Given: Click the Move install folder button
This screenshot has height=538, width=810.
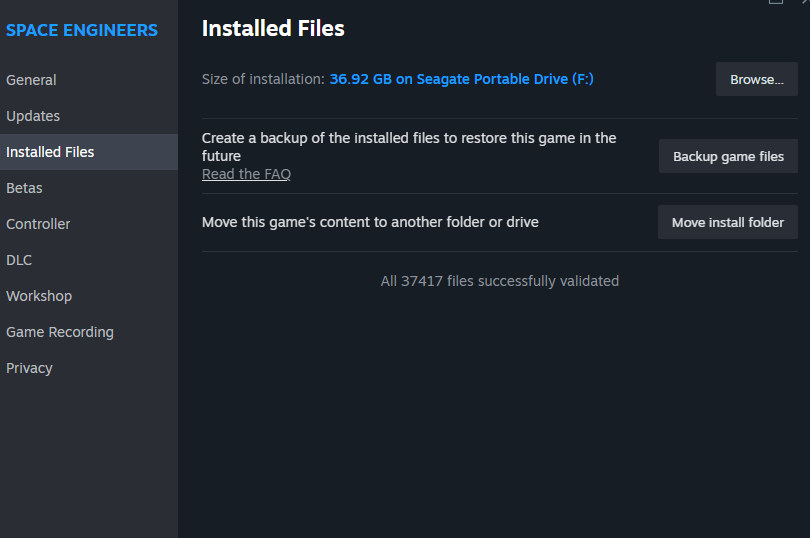Looking at the screenshot, I should (727, 222).
